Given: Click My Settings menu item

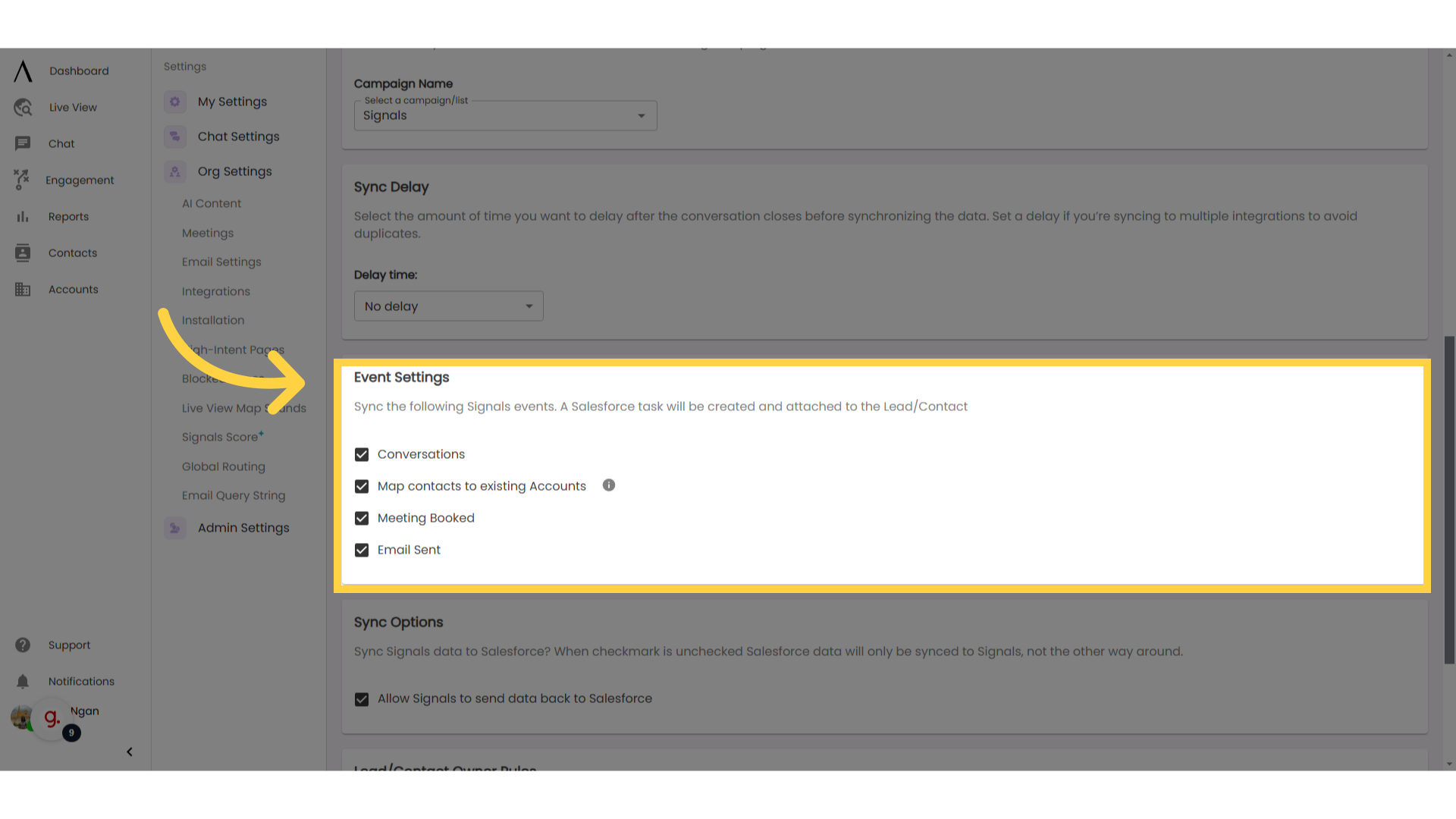Looking at the screenshot, I should (x=232, y=101).
